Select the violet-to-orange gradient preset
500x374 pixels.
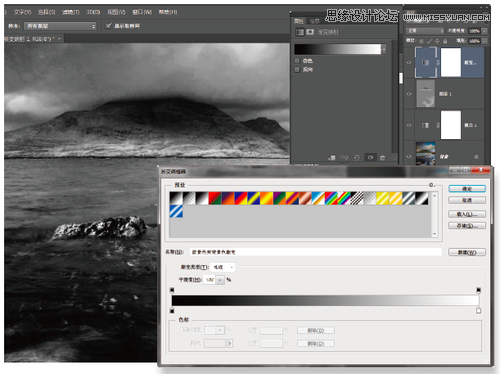(228, 198)
